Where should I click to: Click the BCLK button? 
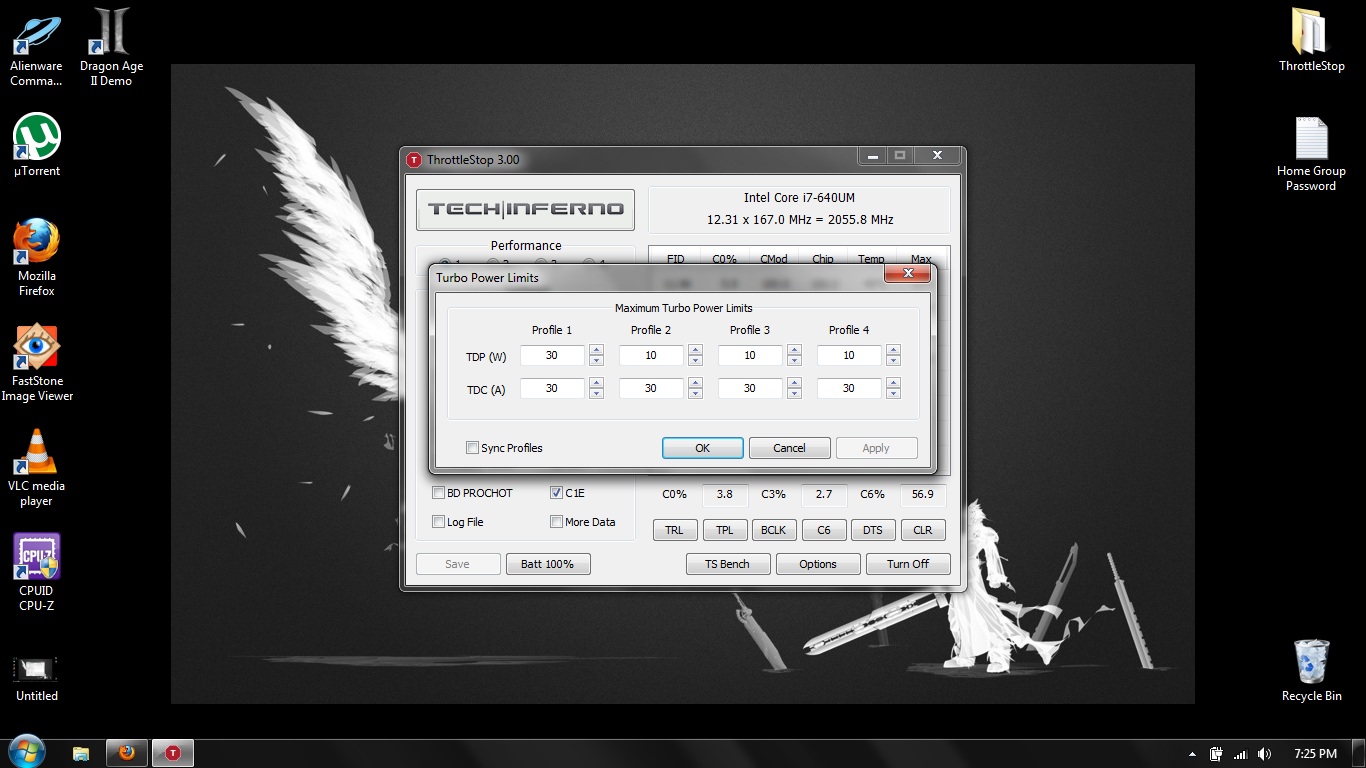[773, 531]
